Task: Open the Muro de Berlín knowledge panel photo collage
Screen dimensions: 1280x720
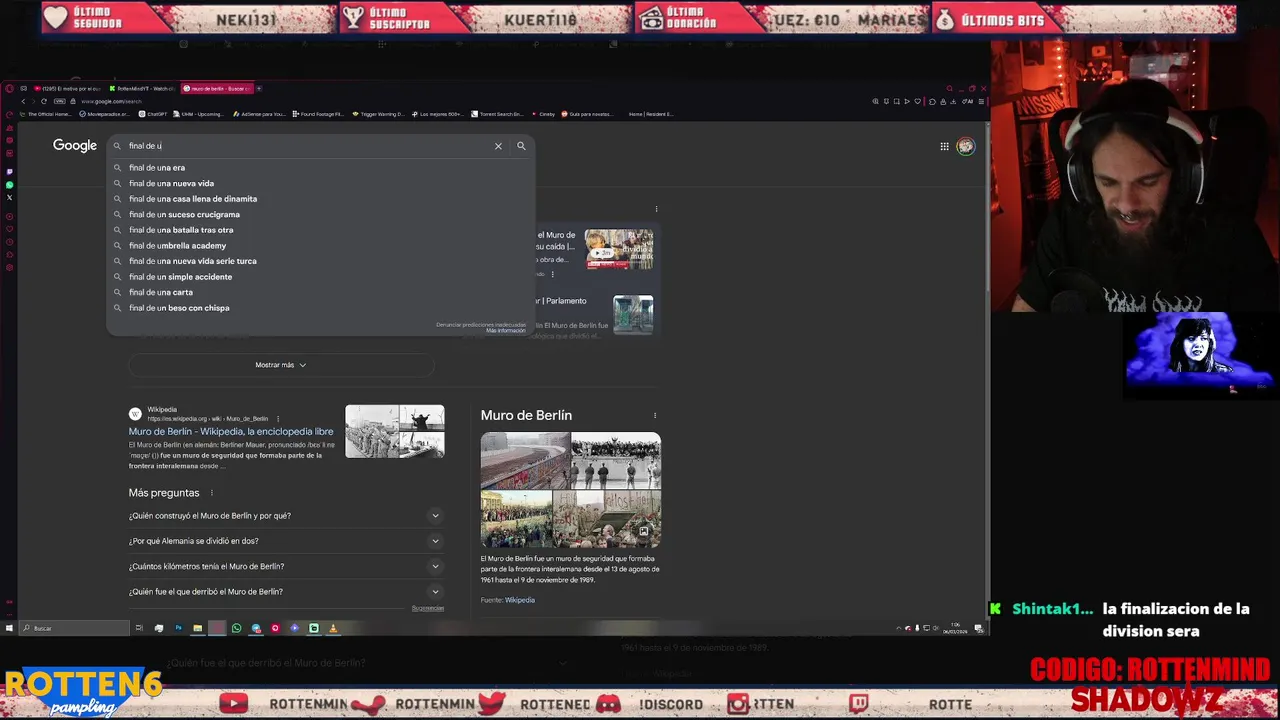Action: (x=571, y=490)
